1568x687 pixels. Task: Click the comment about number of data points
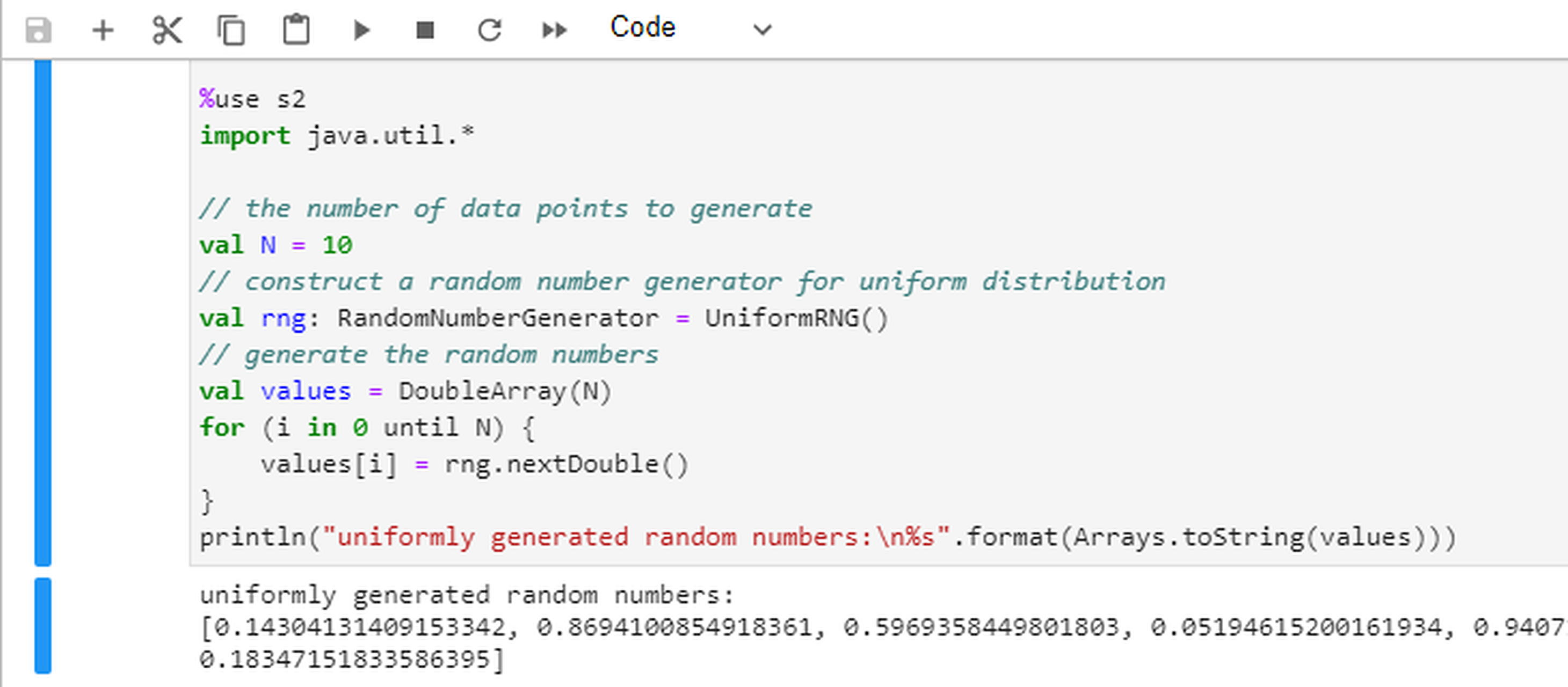point(506,208)
